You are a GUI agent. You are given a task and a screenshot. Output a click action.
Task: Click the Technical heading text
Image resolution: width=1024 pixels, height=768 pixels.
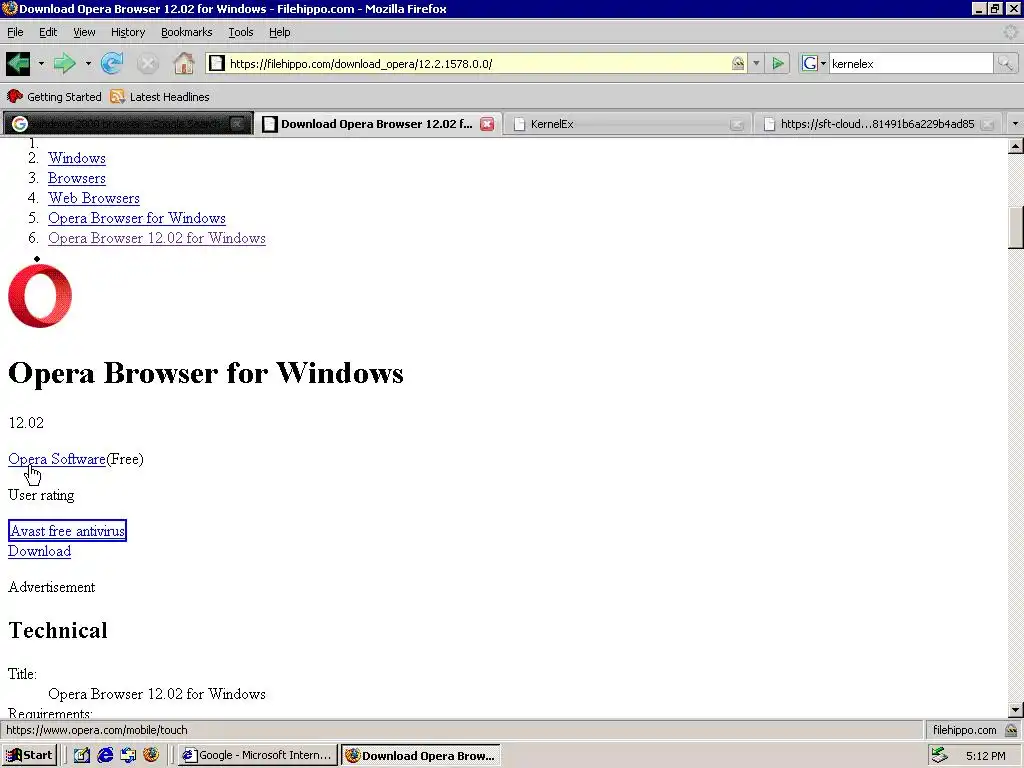pos(58,630)
